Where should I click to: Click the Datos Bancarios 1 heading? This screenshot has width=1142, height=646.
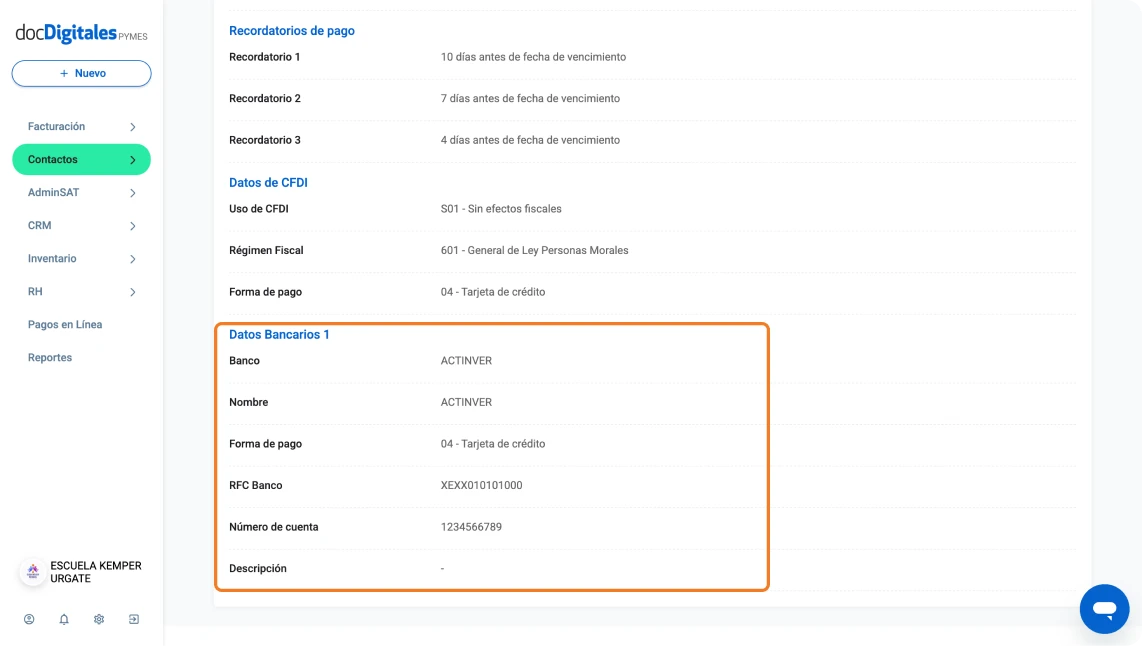279,334
